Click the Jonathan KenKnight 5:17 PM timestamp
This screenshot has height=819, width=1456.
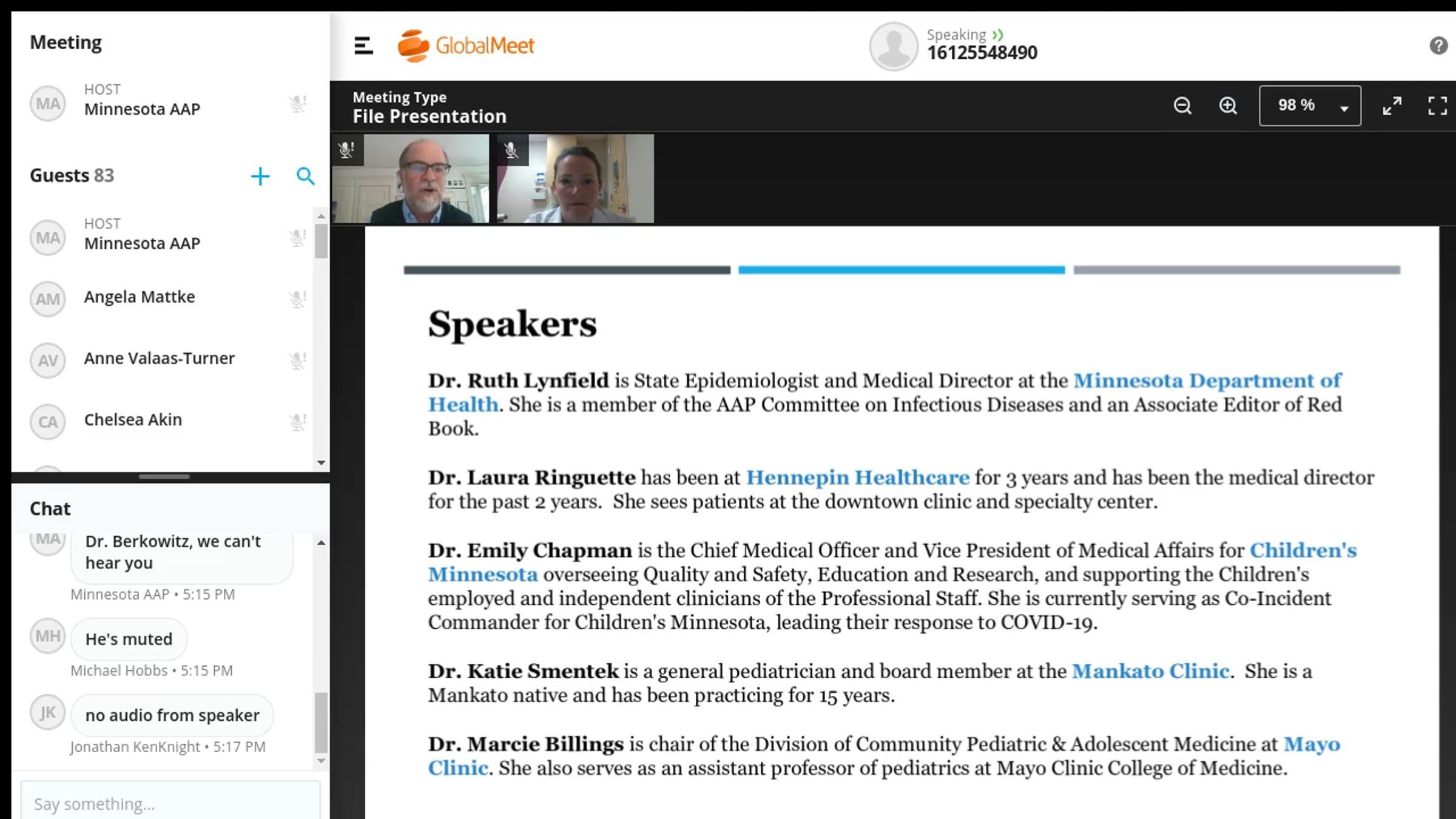tap(168, 747)
